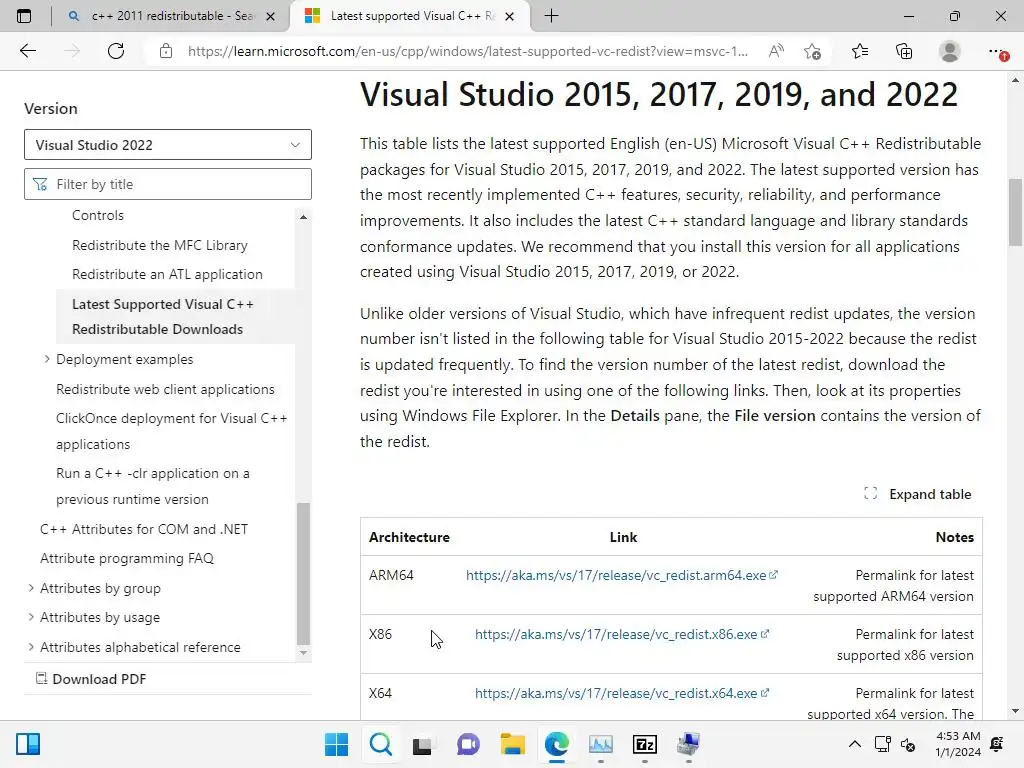
Task: Click the 'X64' table cell
Action: 380,693
